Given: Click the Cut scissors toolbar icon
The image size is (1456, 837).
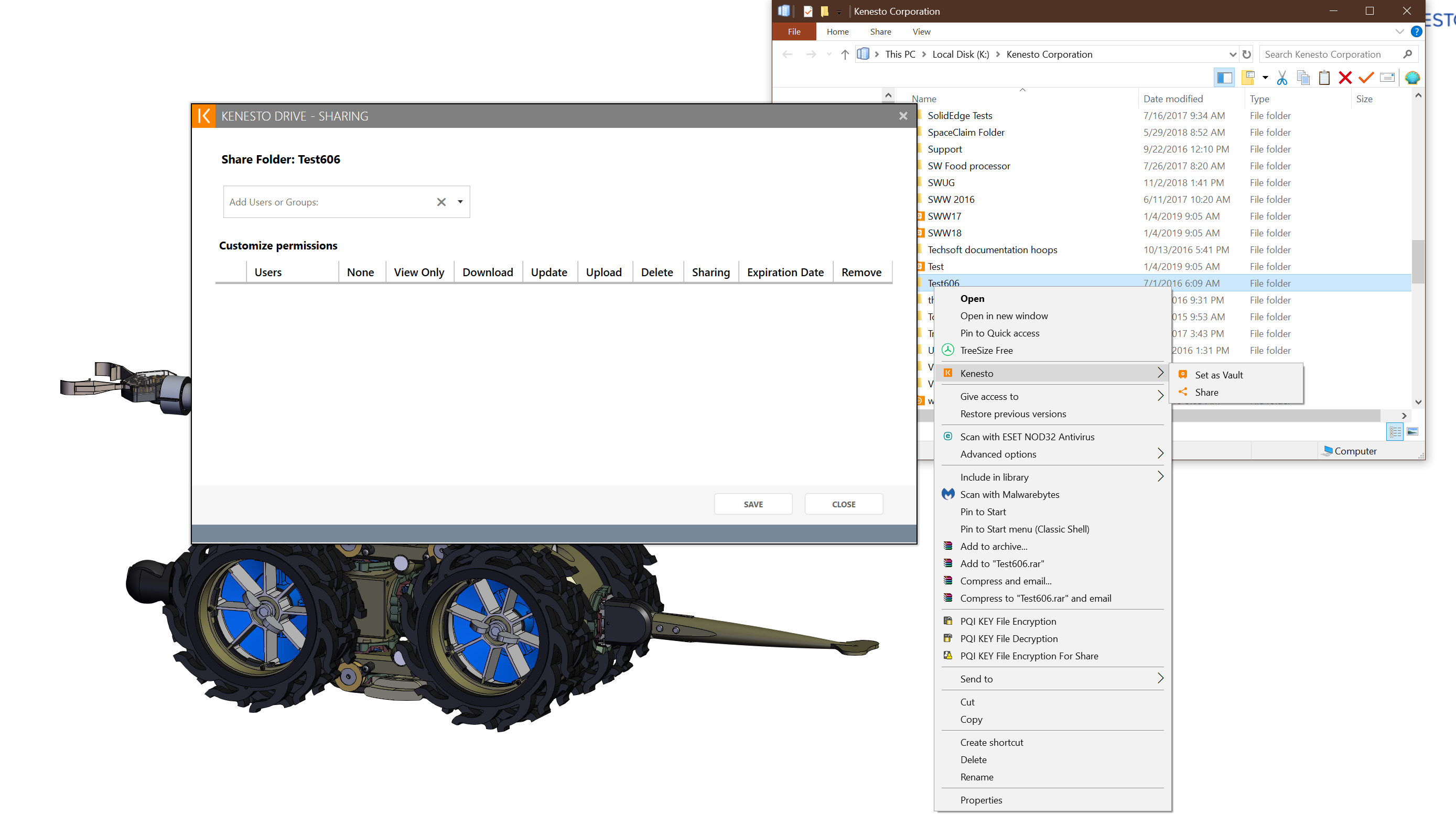Looking at the screenshot, I should [1281, 78].
